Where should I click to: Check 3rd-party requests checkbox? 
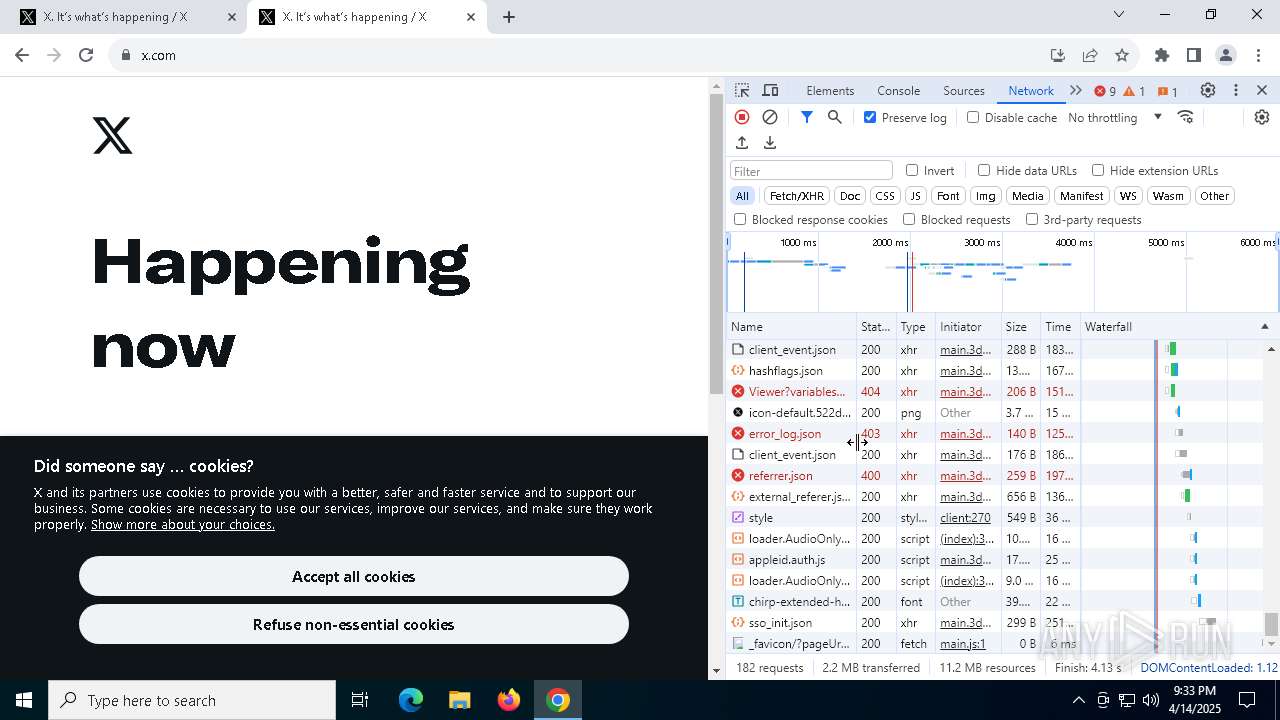click(x=1032, y=219)
